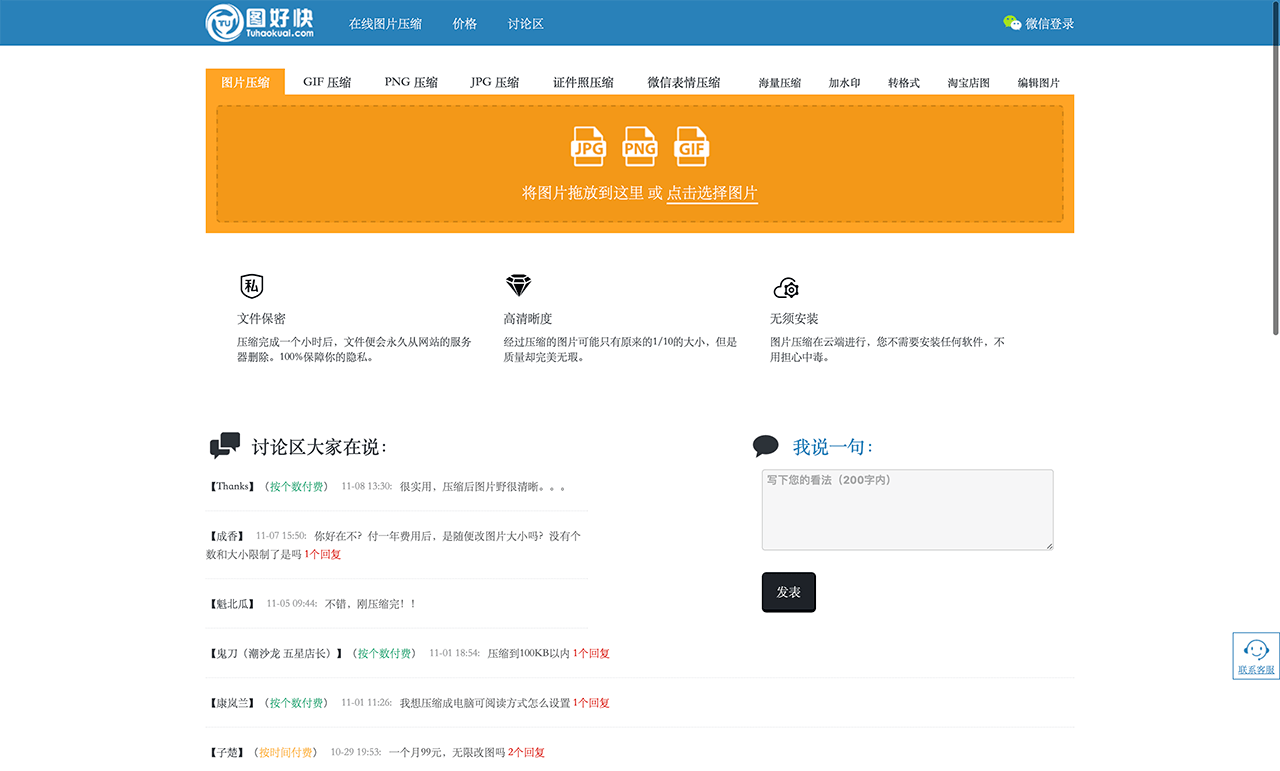Switch to the GIF 压缩 tab
Viewport: 1280px width, 771px height.
tap(327, 83)
